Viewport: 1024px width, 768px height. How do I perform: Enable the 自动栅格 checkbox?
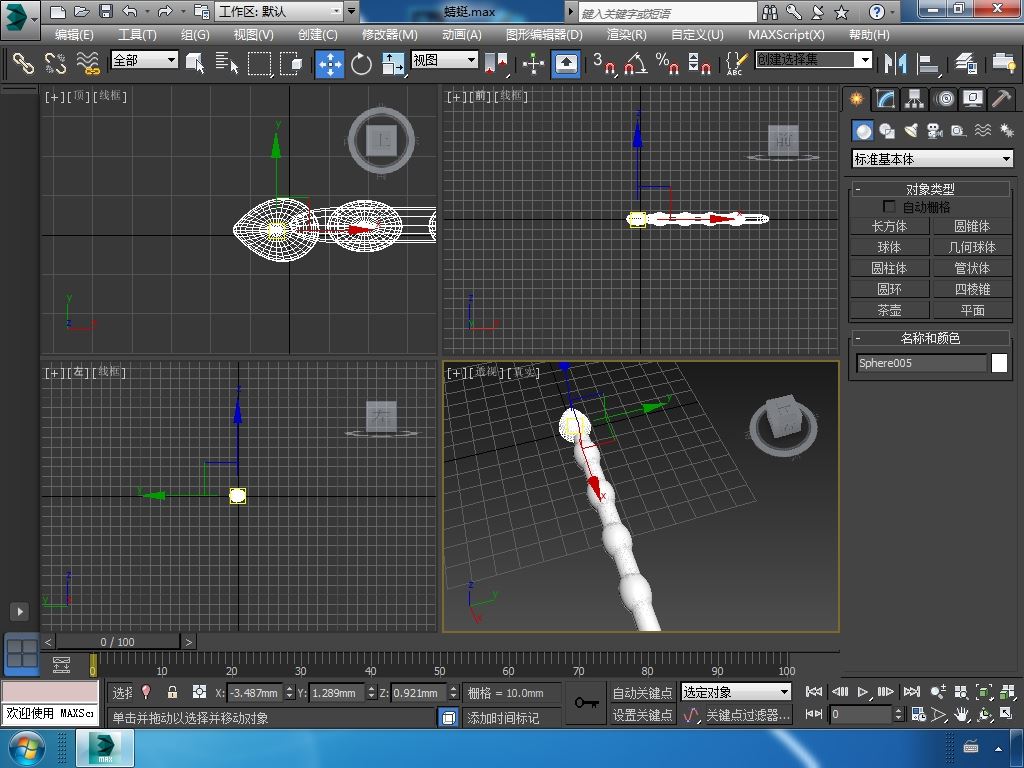(889, 207)
